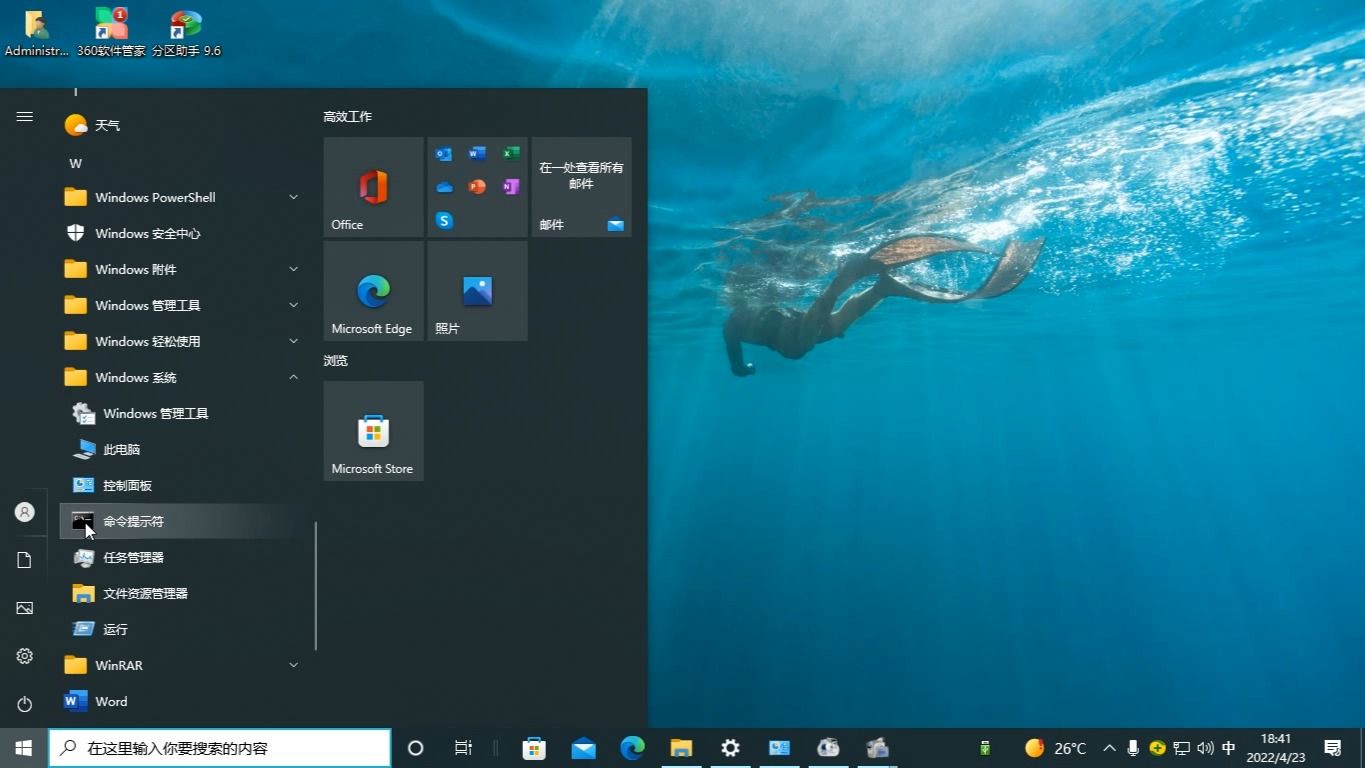Click the user account icon in Start sidebar

[x=25, y=512]
